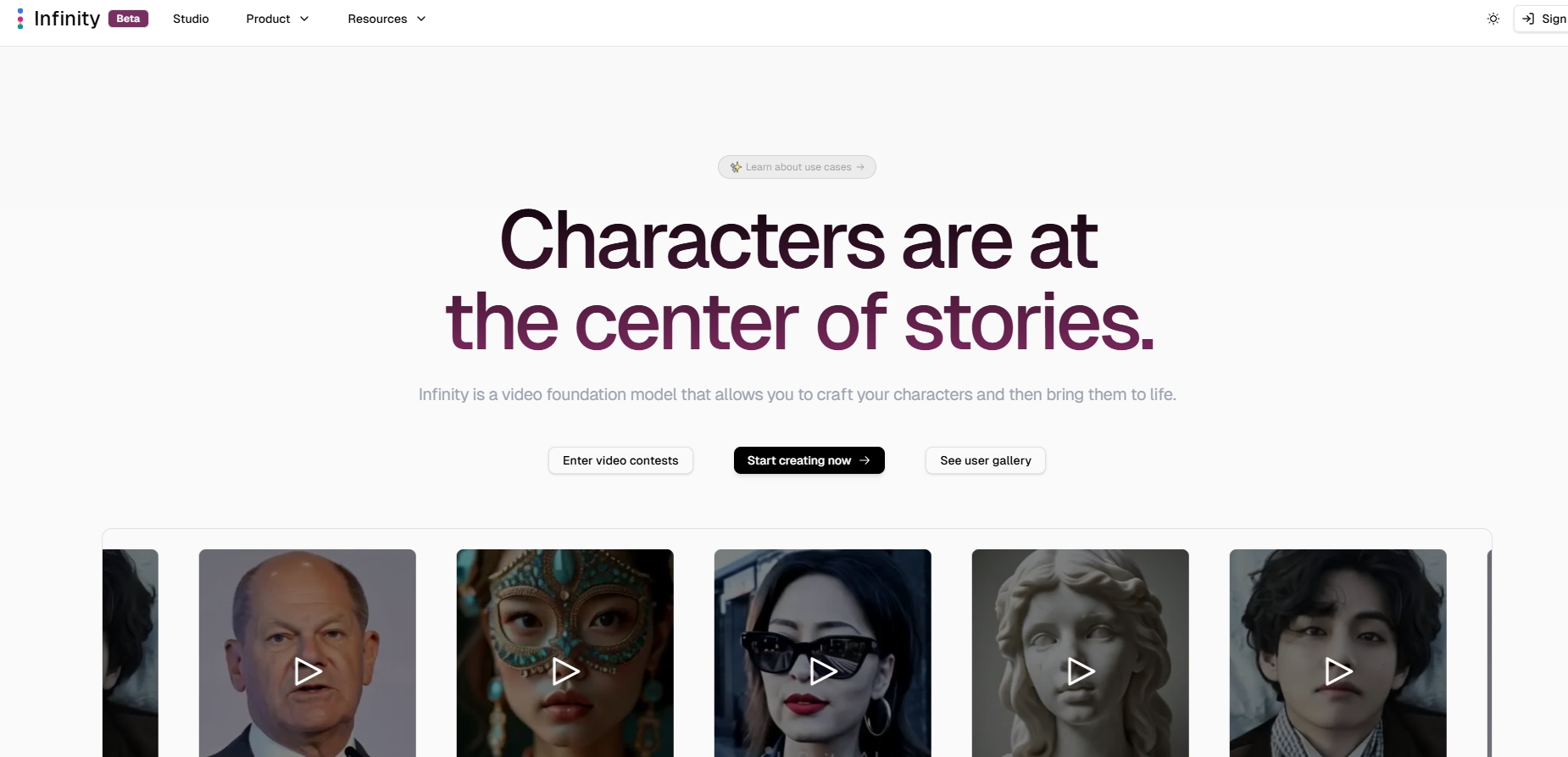Open Learn about use cases link
The image size is (1568, 757).
797,167
